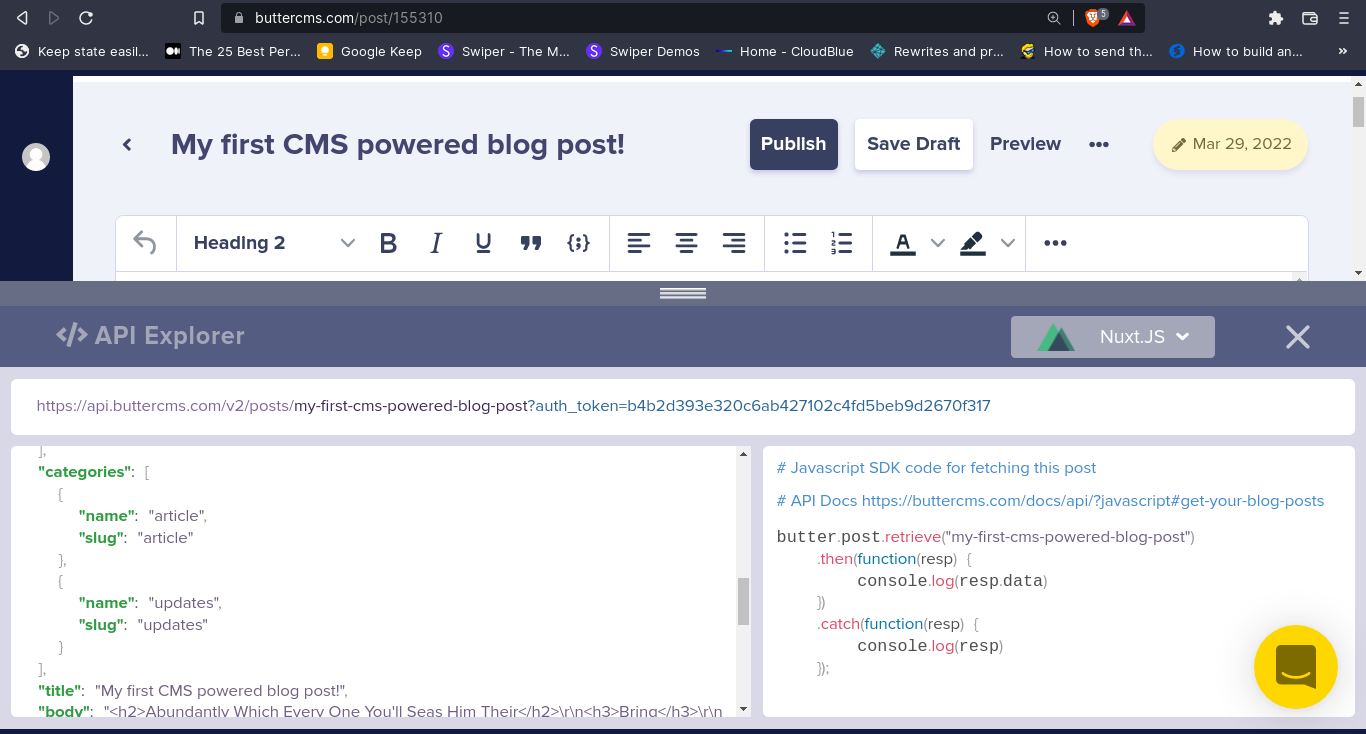This screenshot has height=734, width=1366.
Task: Open the browser wallet icon
Action: click(1310, 18)
